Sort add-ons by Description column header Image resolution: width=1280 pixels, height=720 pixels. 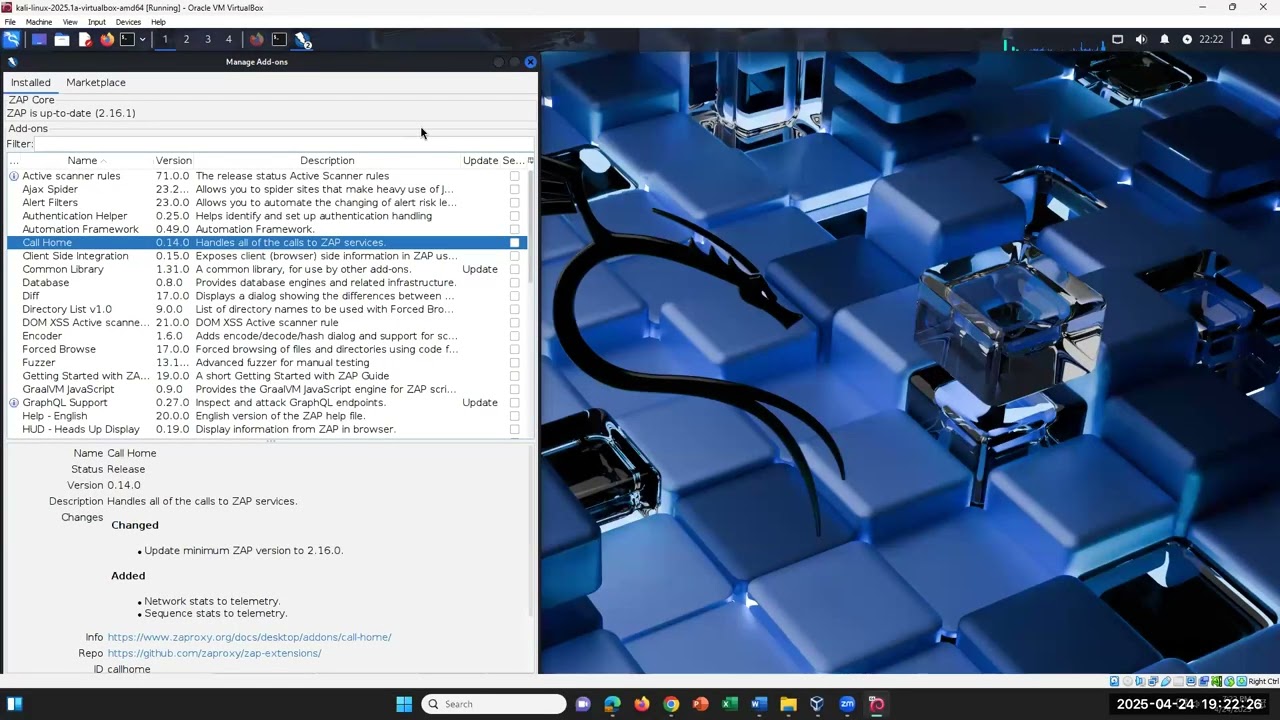pyautogui.click(x=327, y=160)
